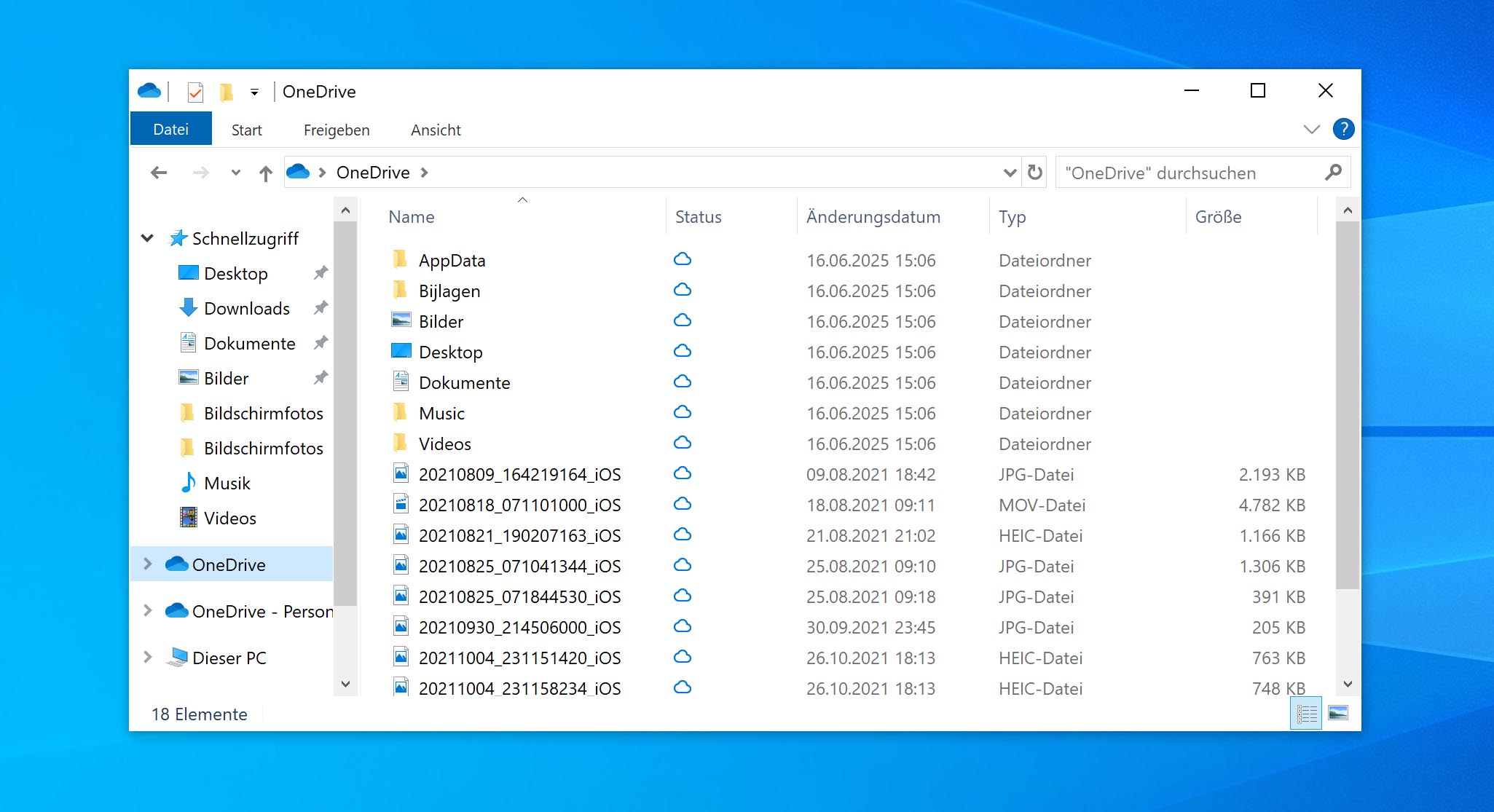The image size is (1494, 812).
Task: Click the OneDrive cloud icon in title bar
Action: (149, 91)
